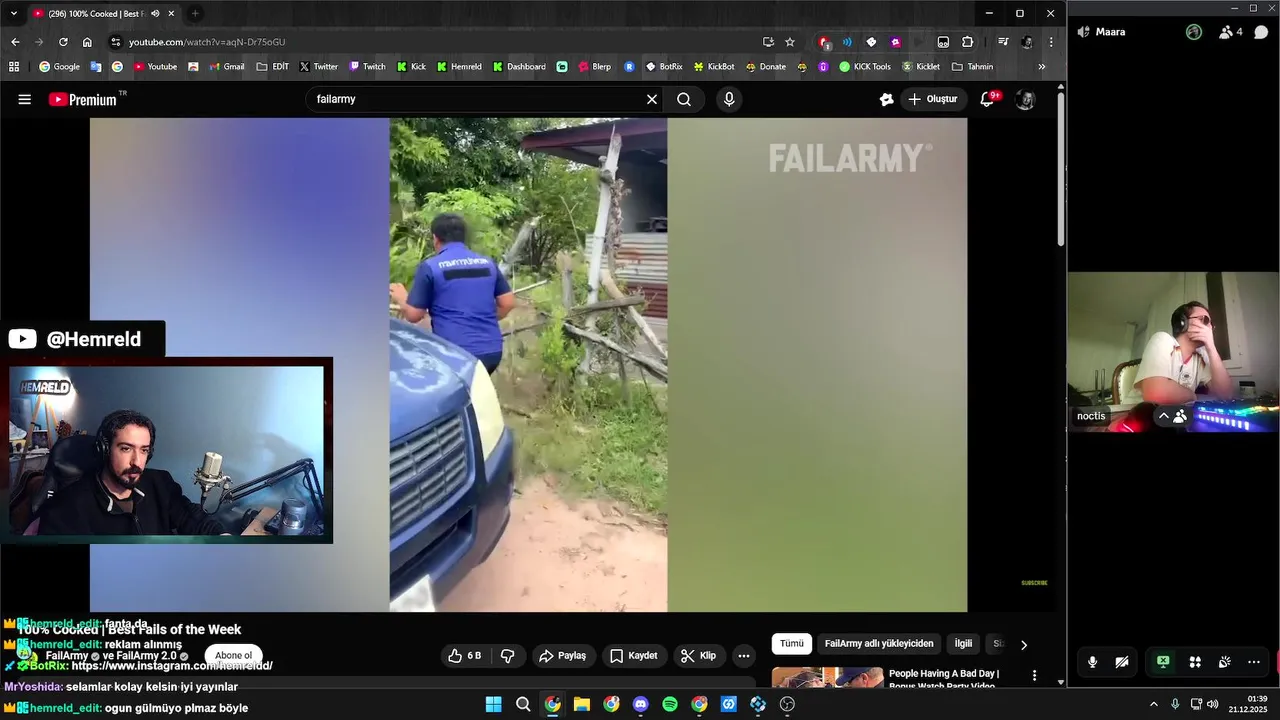The image size is (1280, 720).
Task: Open the Gmail bookmark
Action: 227,67
